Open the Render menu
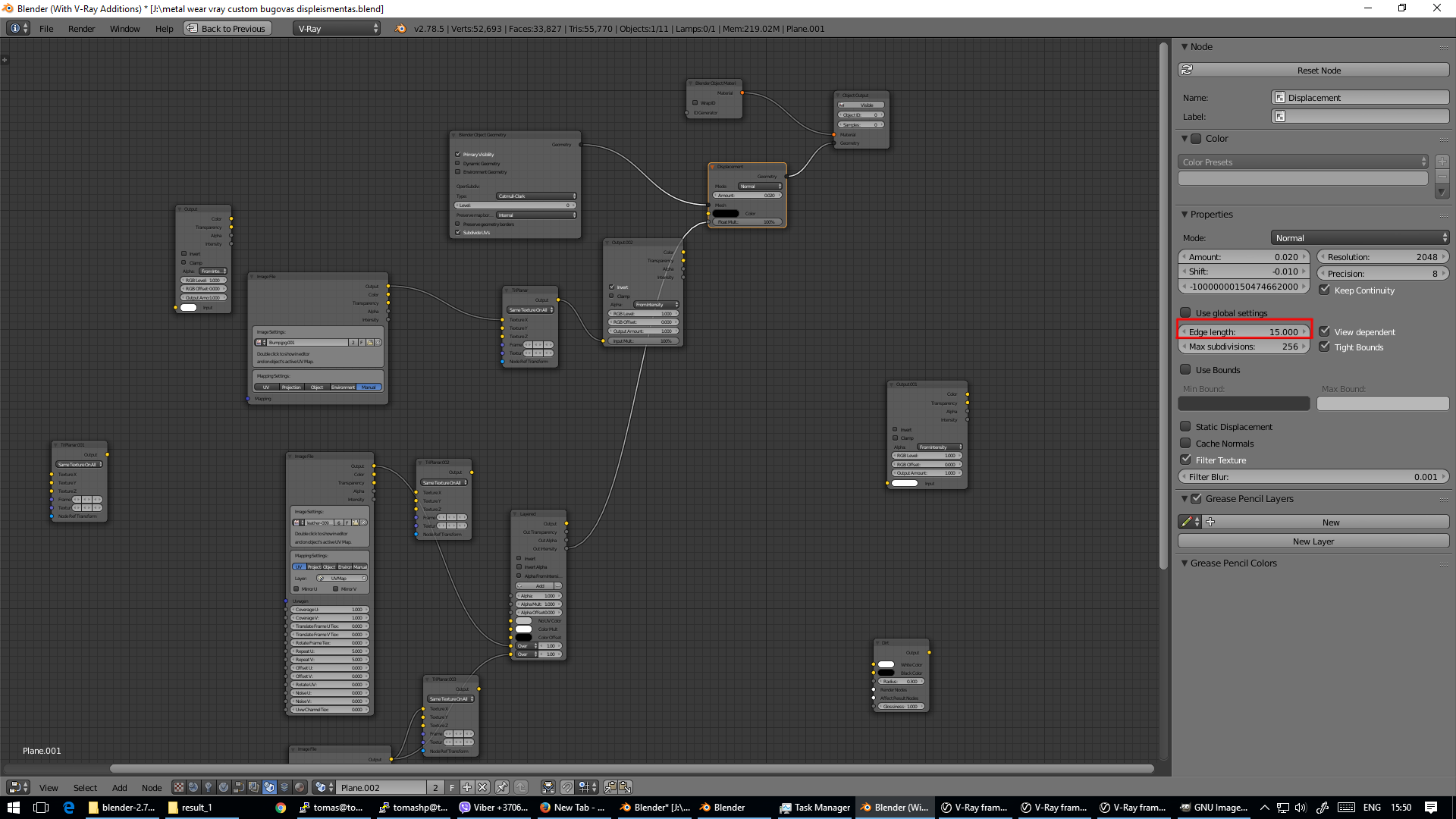The image size is (1456, 819). click(81, 29)
